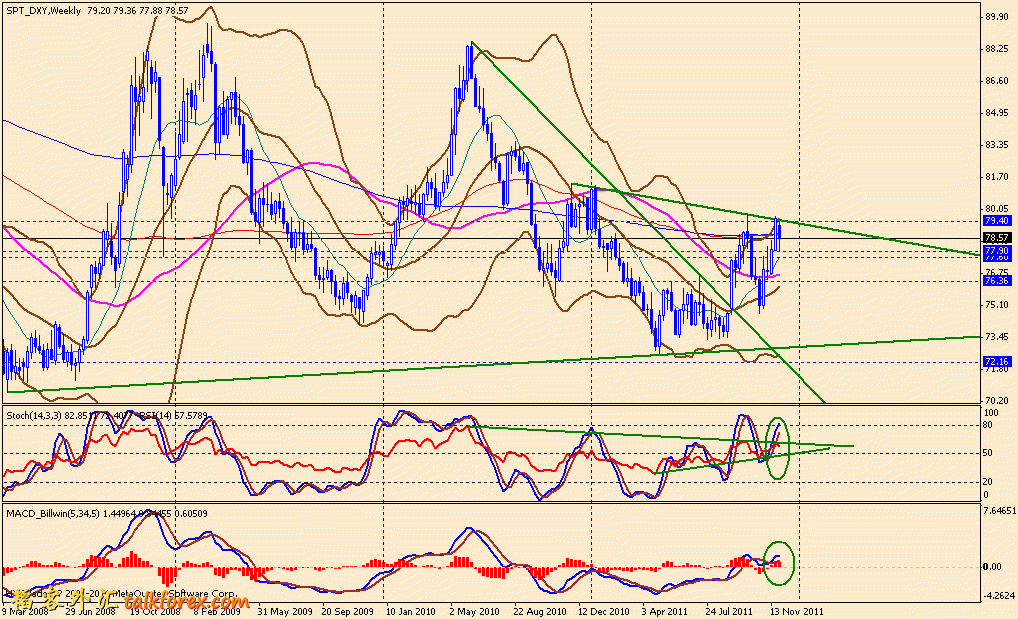Image resolution: width=1018 pixels, height=619 pixels.
Task: Click the 20 level on Stoch scale
Action: click(989, 481)
